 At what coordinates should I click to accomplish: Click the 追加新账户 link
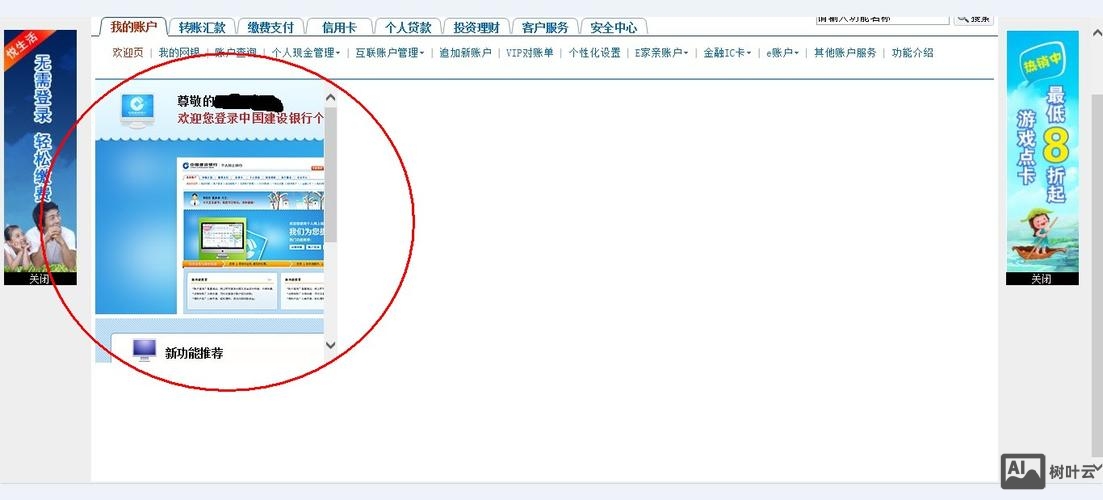pos(465,53)
